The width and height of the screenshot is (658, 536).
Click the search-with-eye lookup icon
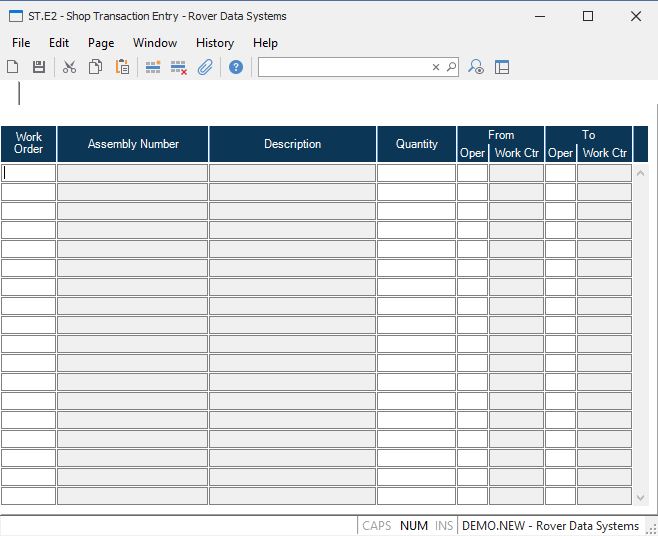[476, 67]
